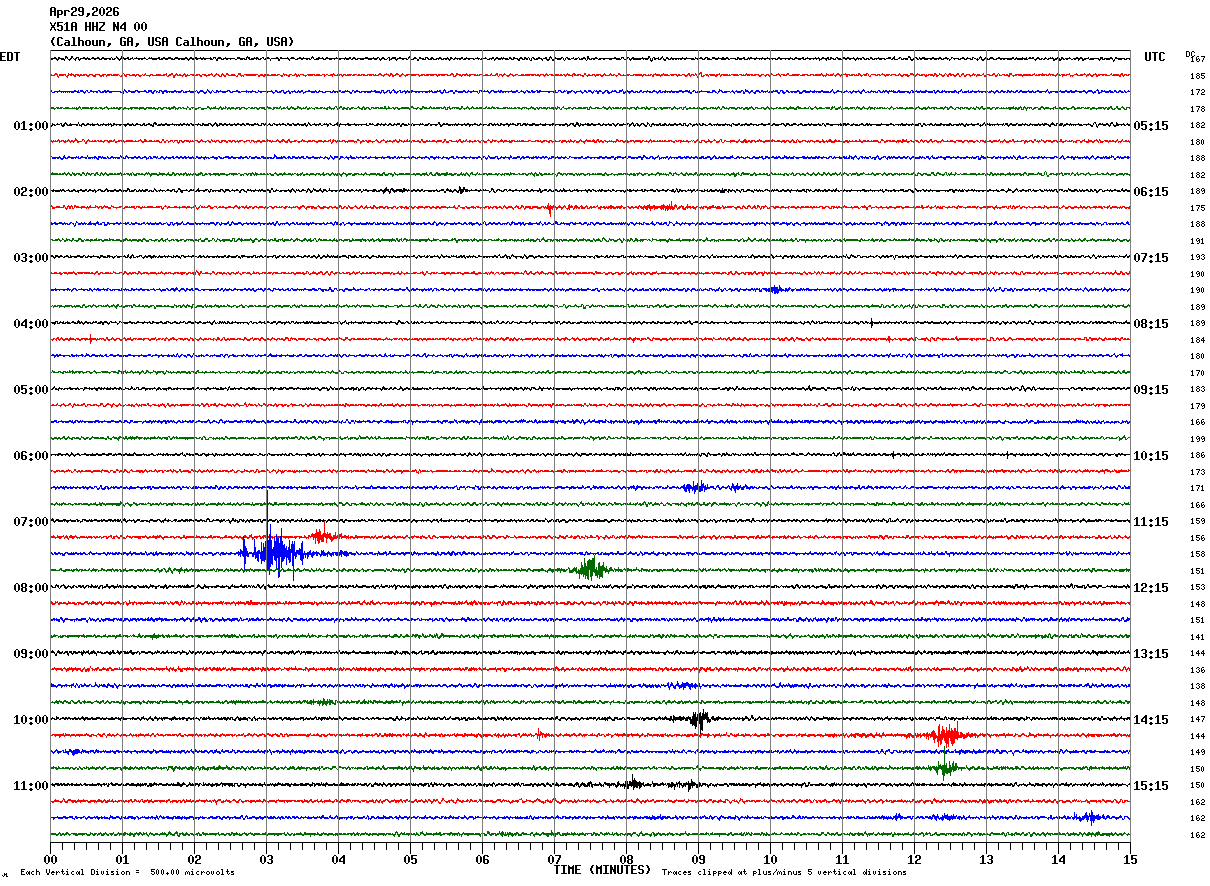Click the DC offset value "186"
Image resolution: width=1210 pixels, height=886 pixels.
[1197, 455]
